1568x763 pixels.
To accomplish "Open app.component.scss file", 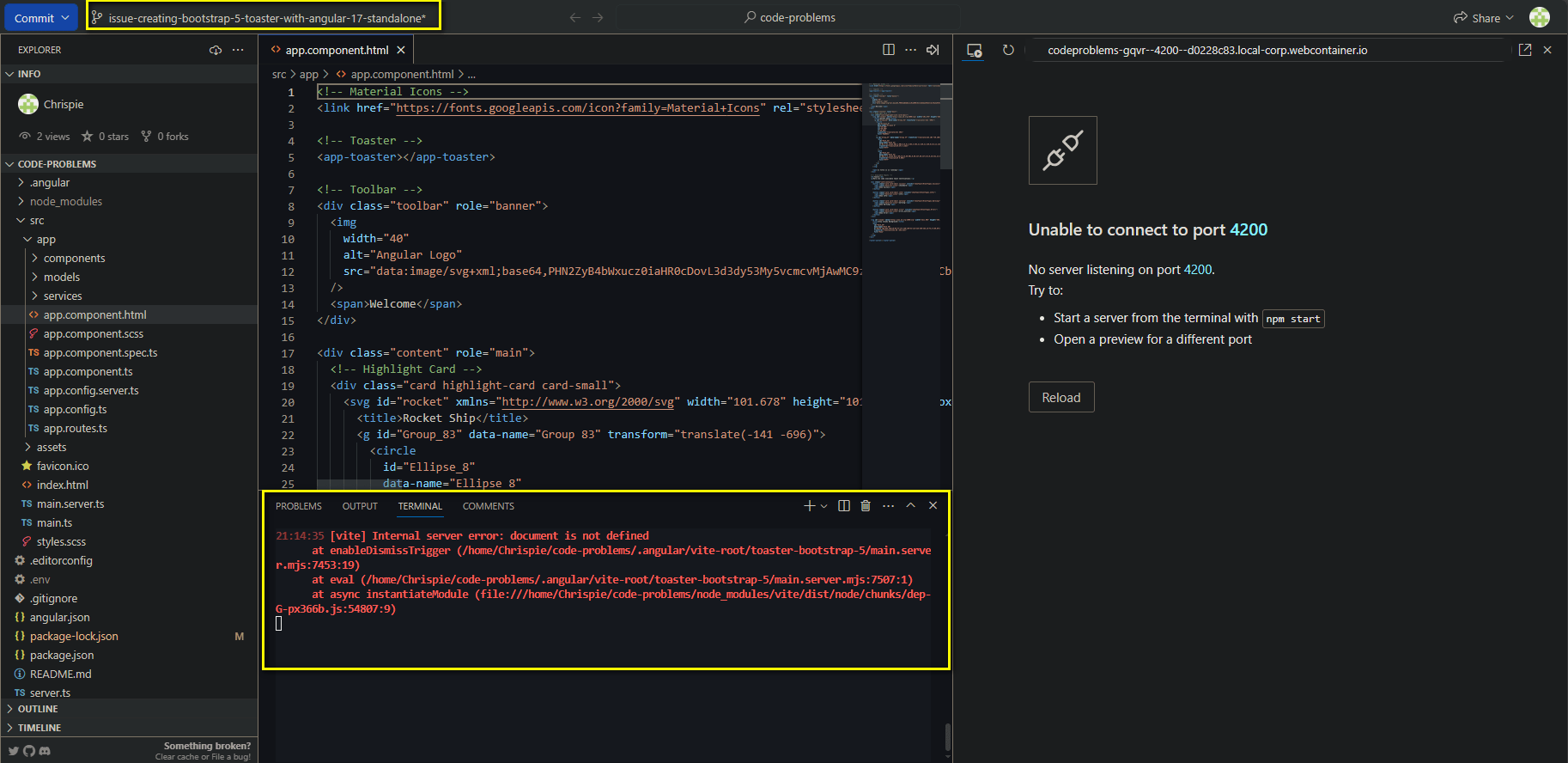I will (x=129, y=333).
